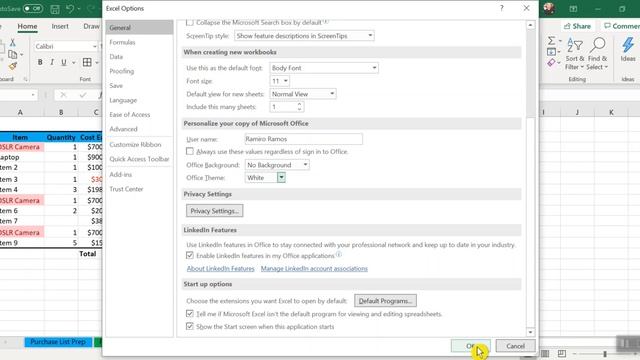Image resolution: width=640 pixels, height=360 pixels.
Task: Open the Find & Select tool
Action: 598,53
